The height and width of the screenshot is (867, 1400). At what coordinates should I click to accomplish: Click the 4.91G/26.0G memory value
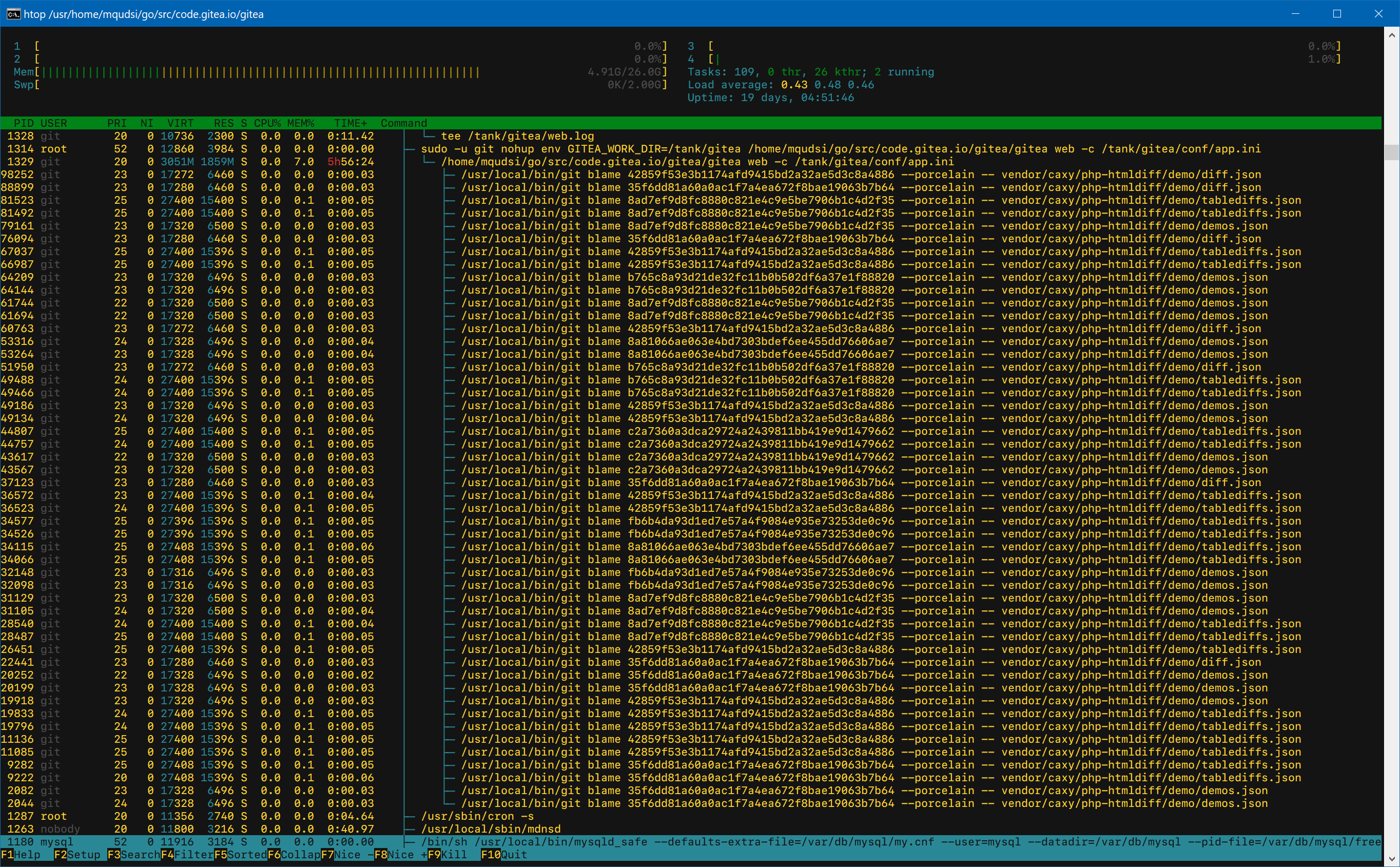(x=625, y=72)
